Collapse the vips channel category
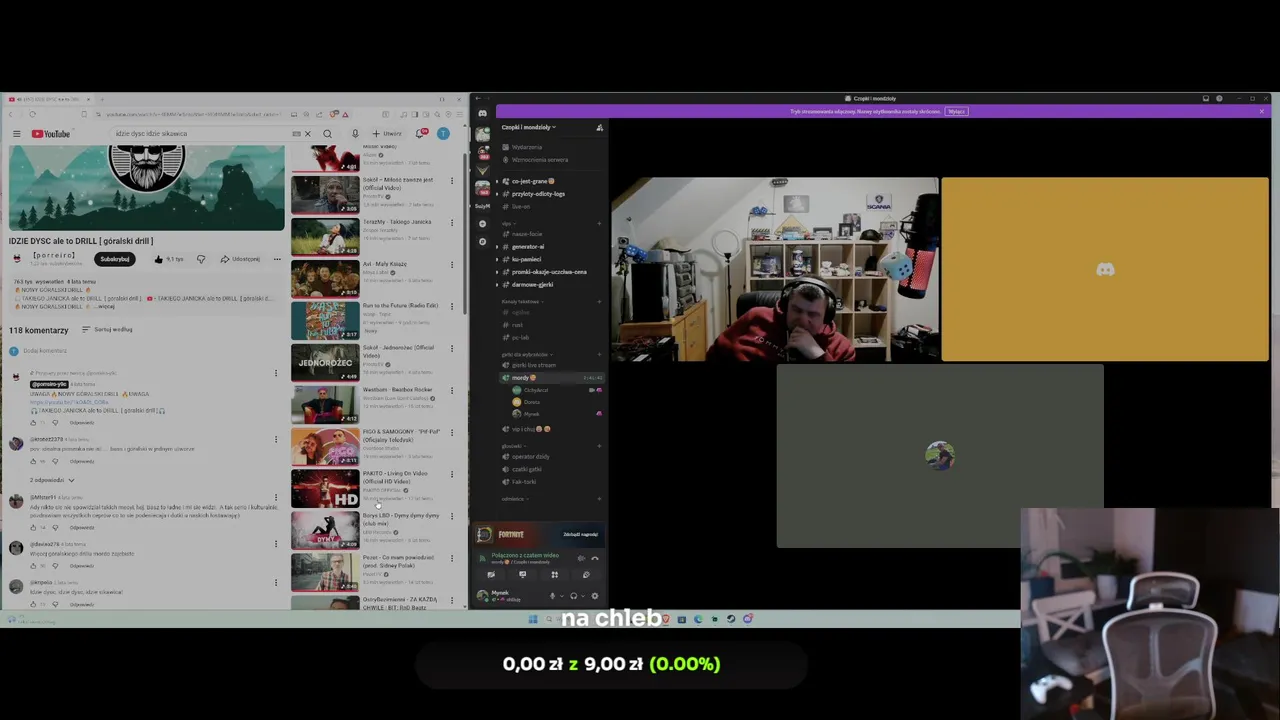The height and width of the screenshot is (720, 1280). (508, 223)
